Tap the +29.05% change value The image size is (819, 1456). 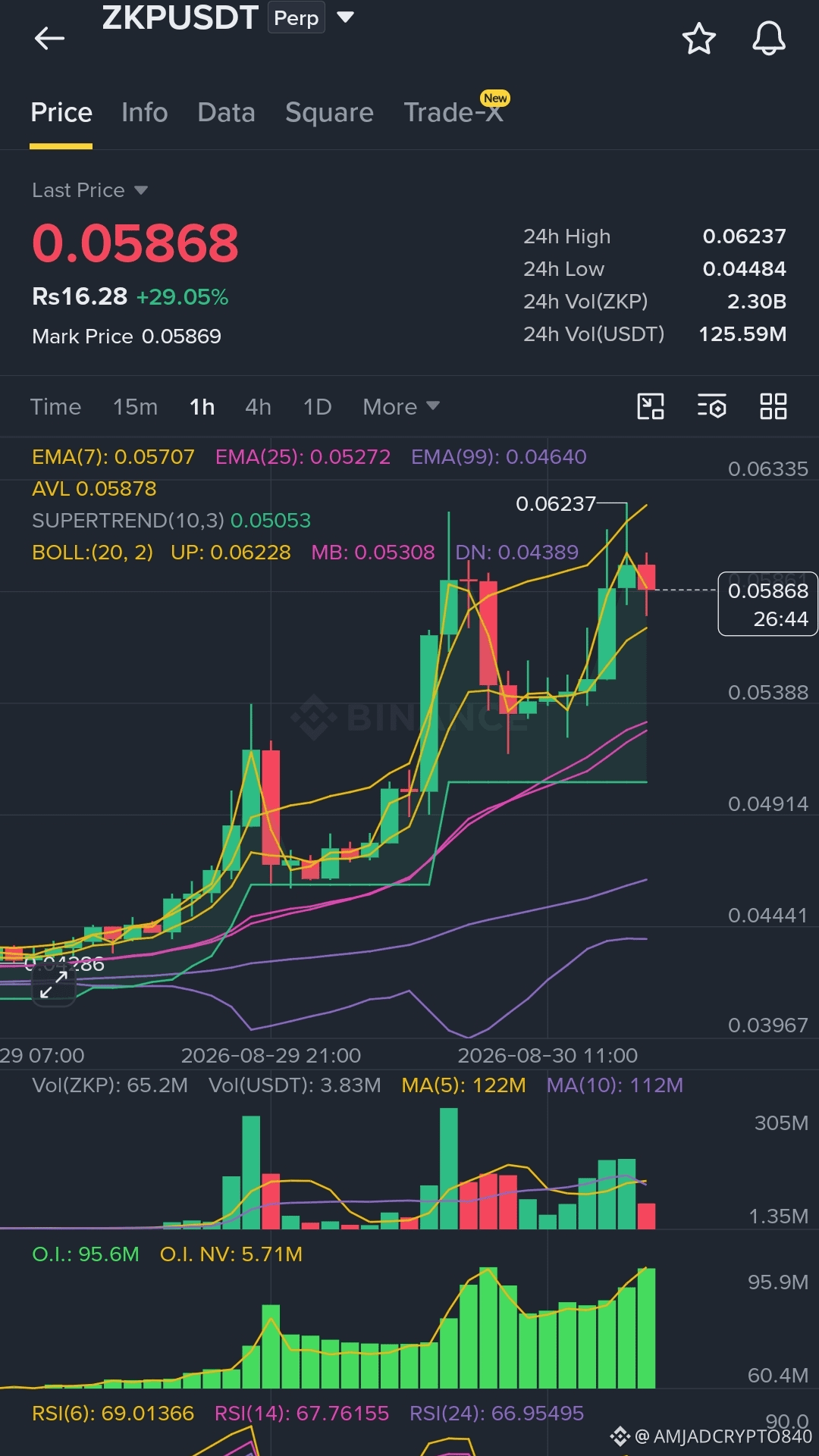[182, 297]
